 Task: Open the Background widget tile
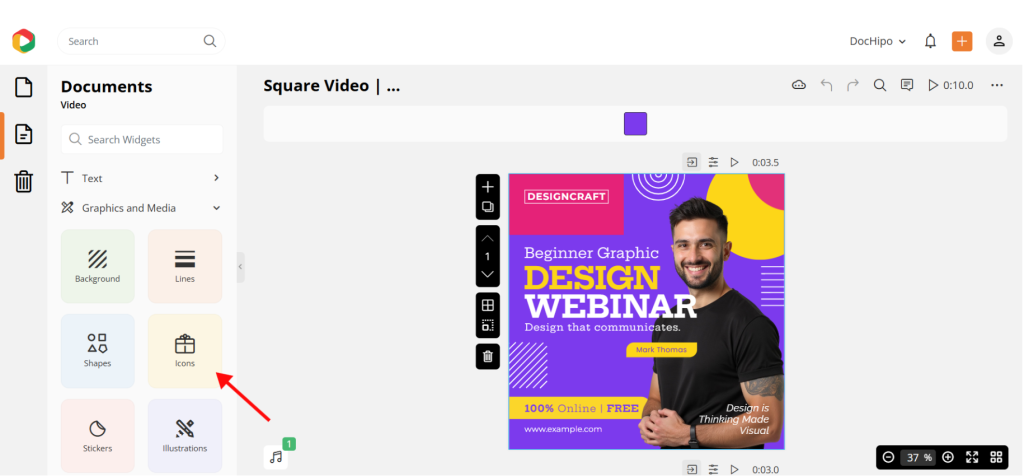[x=97, y=266]
